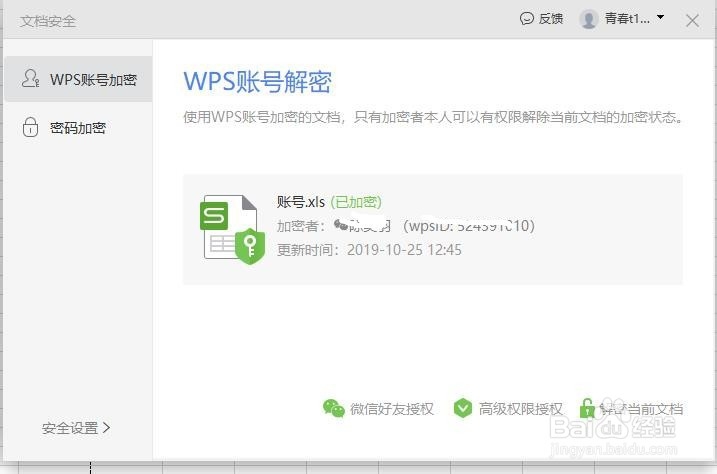Open the 密码加密 sidebar tab
This screenshot has width=717, height=474.
tap(78, 128)
